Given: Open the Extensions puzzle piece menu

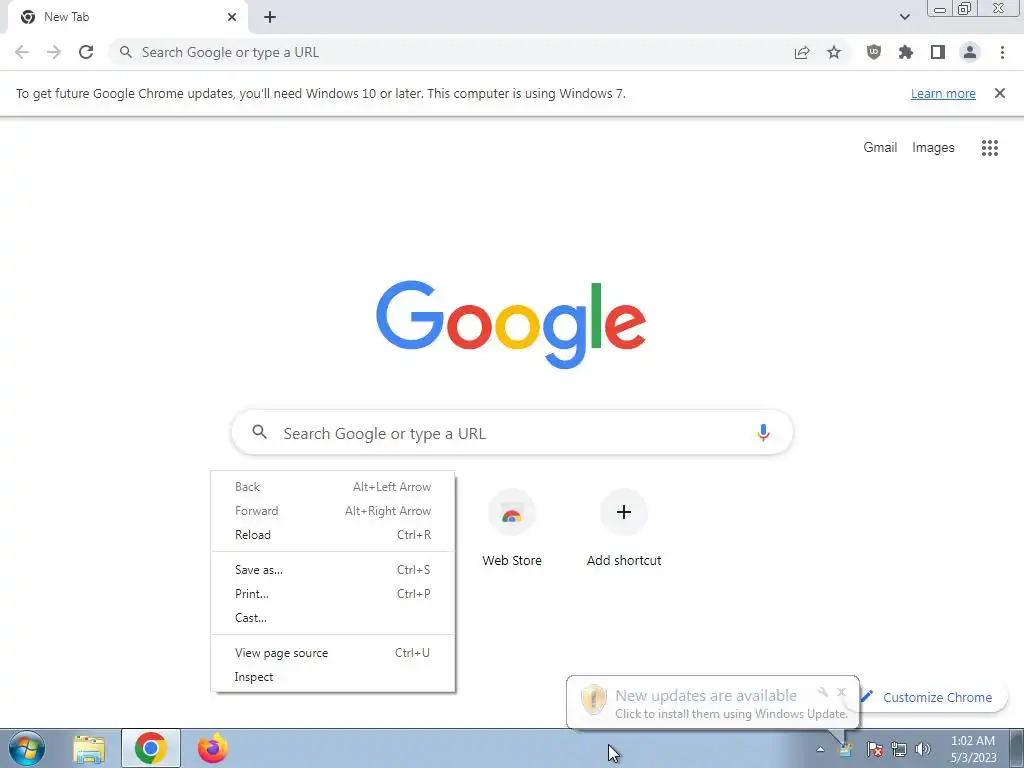Looking at the screenshot, I should coord(906,52).
